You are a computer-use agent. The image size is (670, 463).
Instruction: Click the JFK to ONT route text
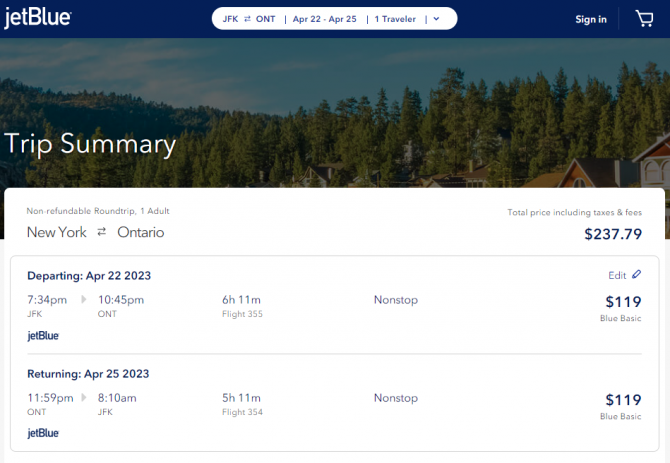249,19
